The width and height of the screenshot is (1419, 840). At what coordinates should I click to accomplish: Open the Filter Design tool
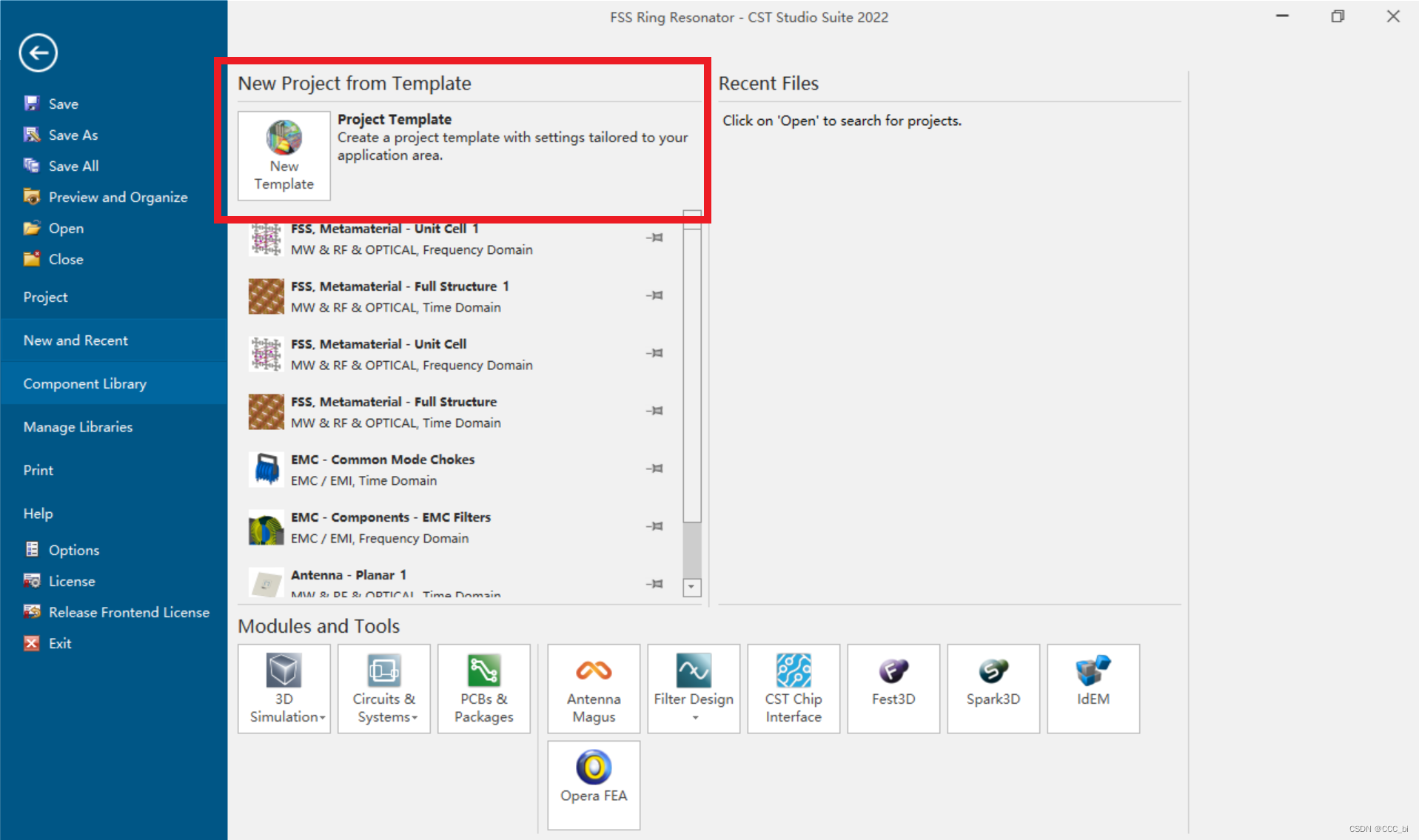[x=694, y=688]
